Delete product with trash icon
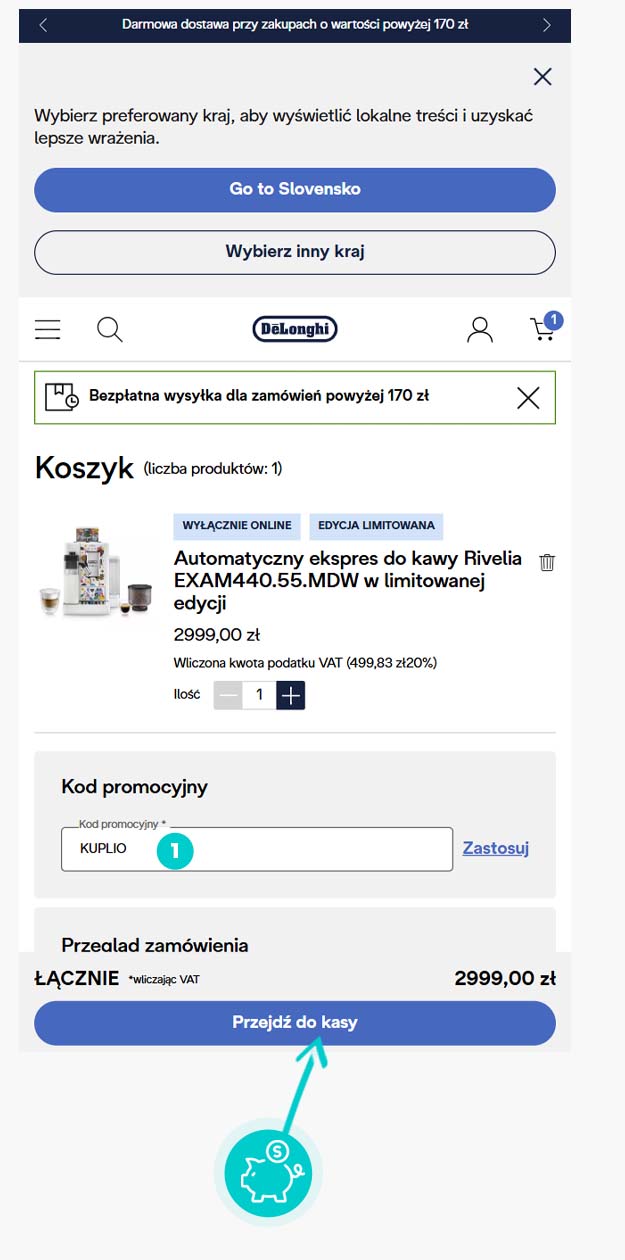Viewport: 625px width, 1260px height. [547, 562]
